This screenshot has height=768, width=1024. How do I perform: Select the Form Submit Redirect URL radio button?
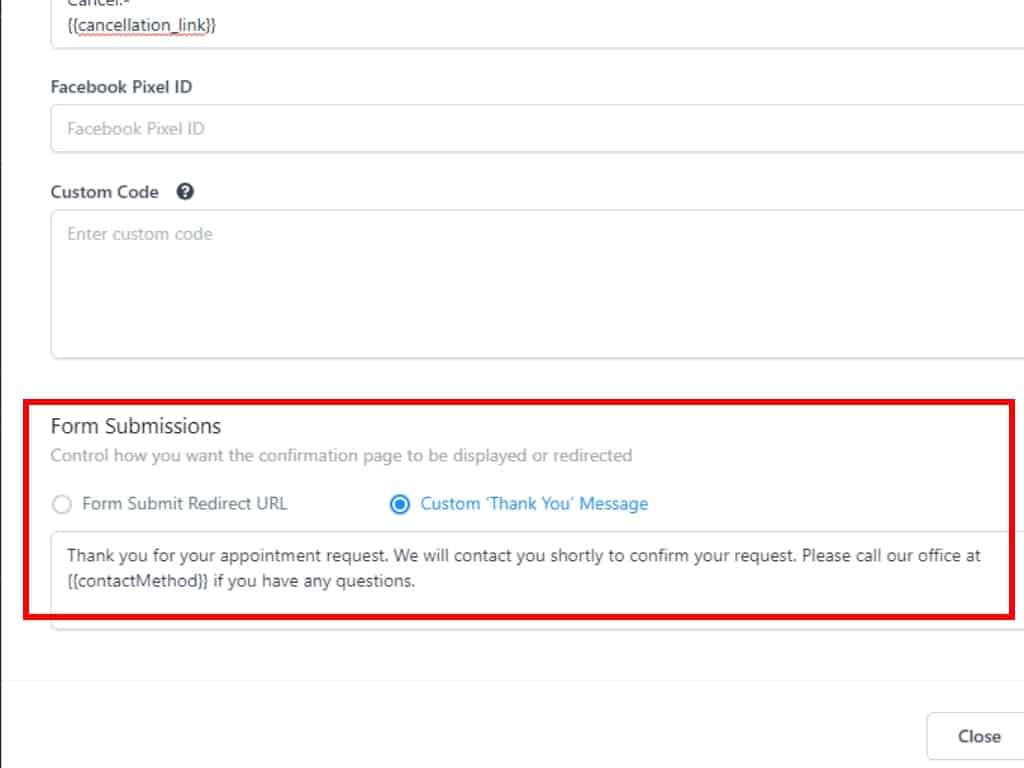[62, 504]
